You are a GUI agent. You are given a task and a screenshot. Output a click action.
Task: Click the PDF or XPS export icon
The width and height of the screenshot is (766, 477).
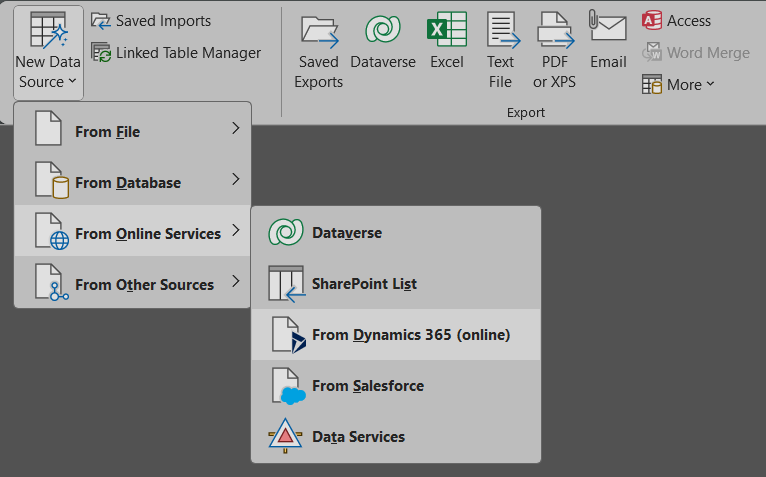point(554,50)
